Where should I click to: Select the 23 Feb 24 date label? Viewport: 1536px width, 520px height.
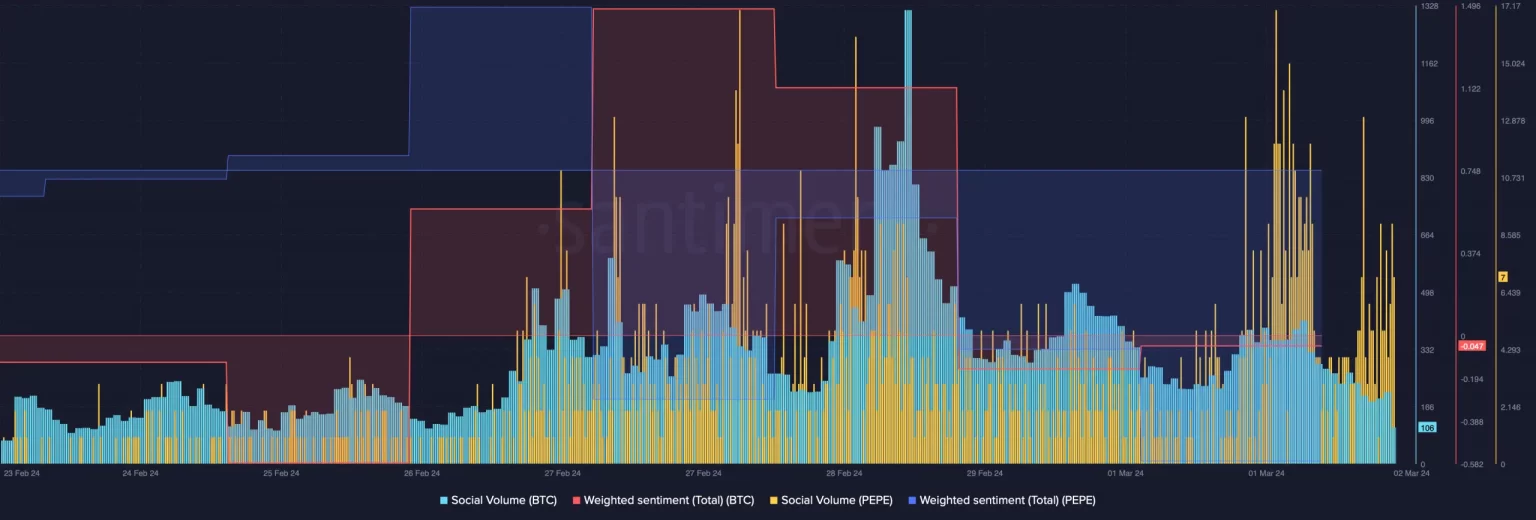click(x=22, y=473)
